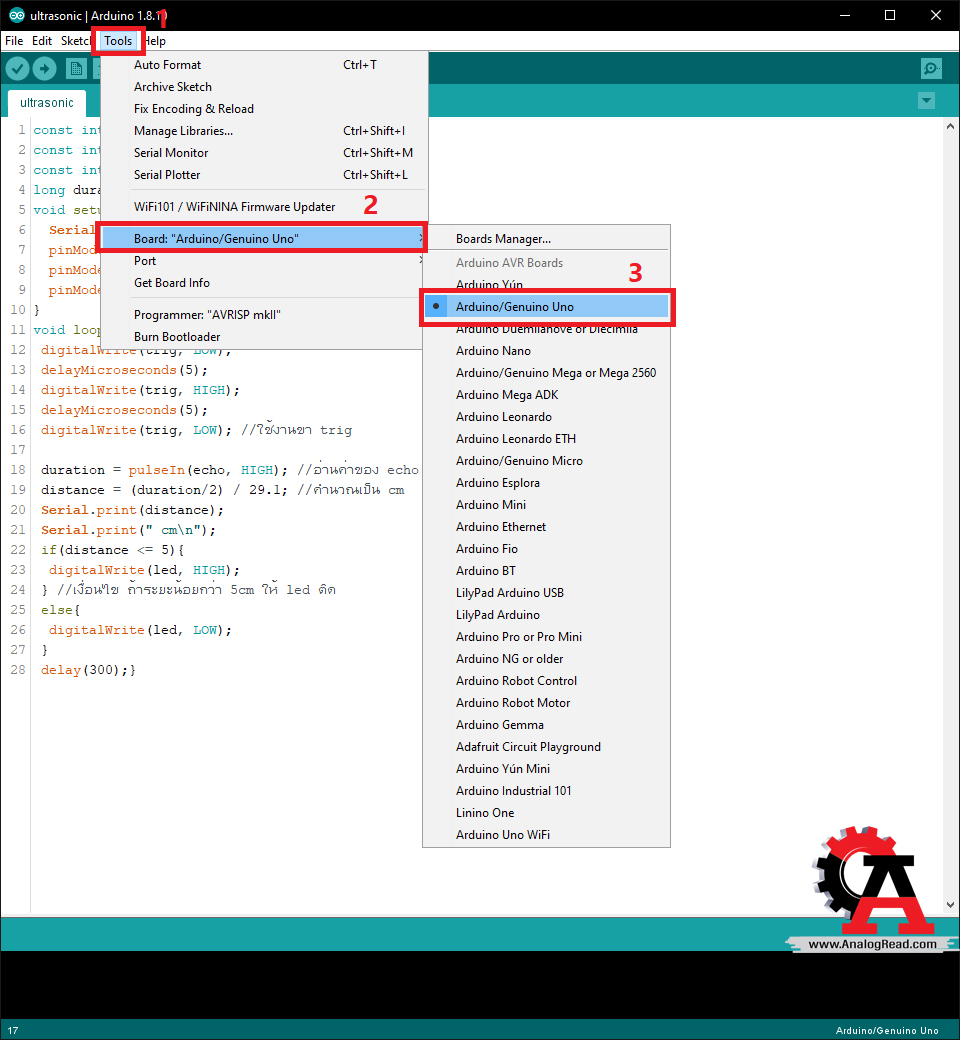The image size is (960, 1040).
Task: Select Get Board Info
Action: click(263, 283)
